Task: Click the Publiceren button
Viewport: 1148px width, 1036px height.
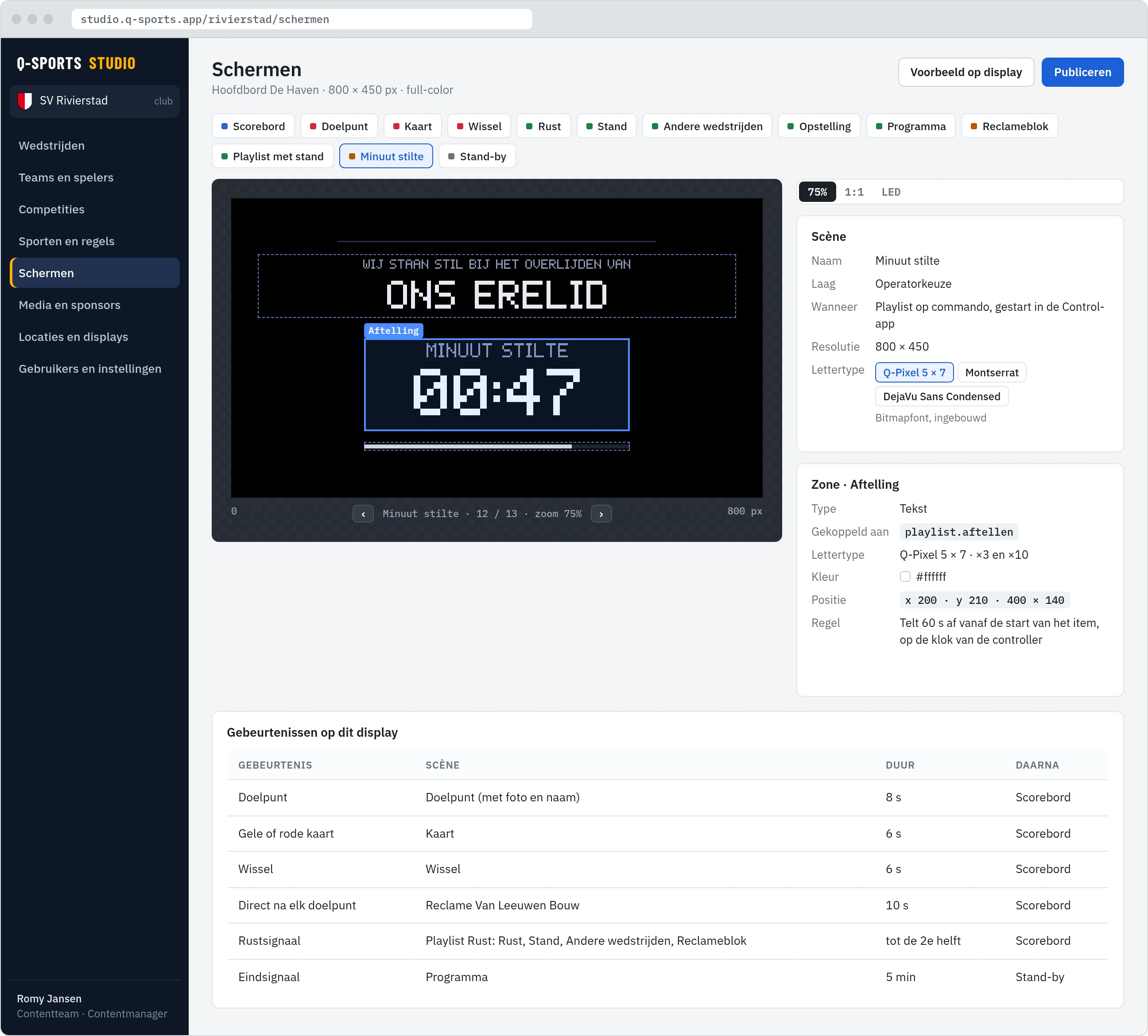Action: coord(1082,72)
